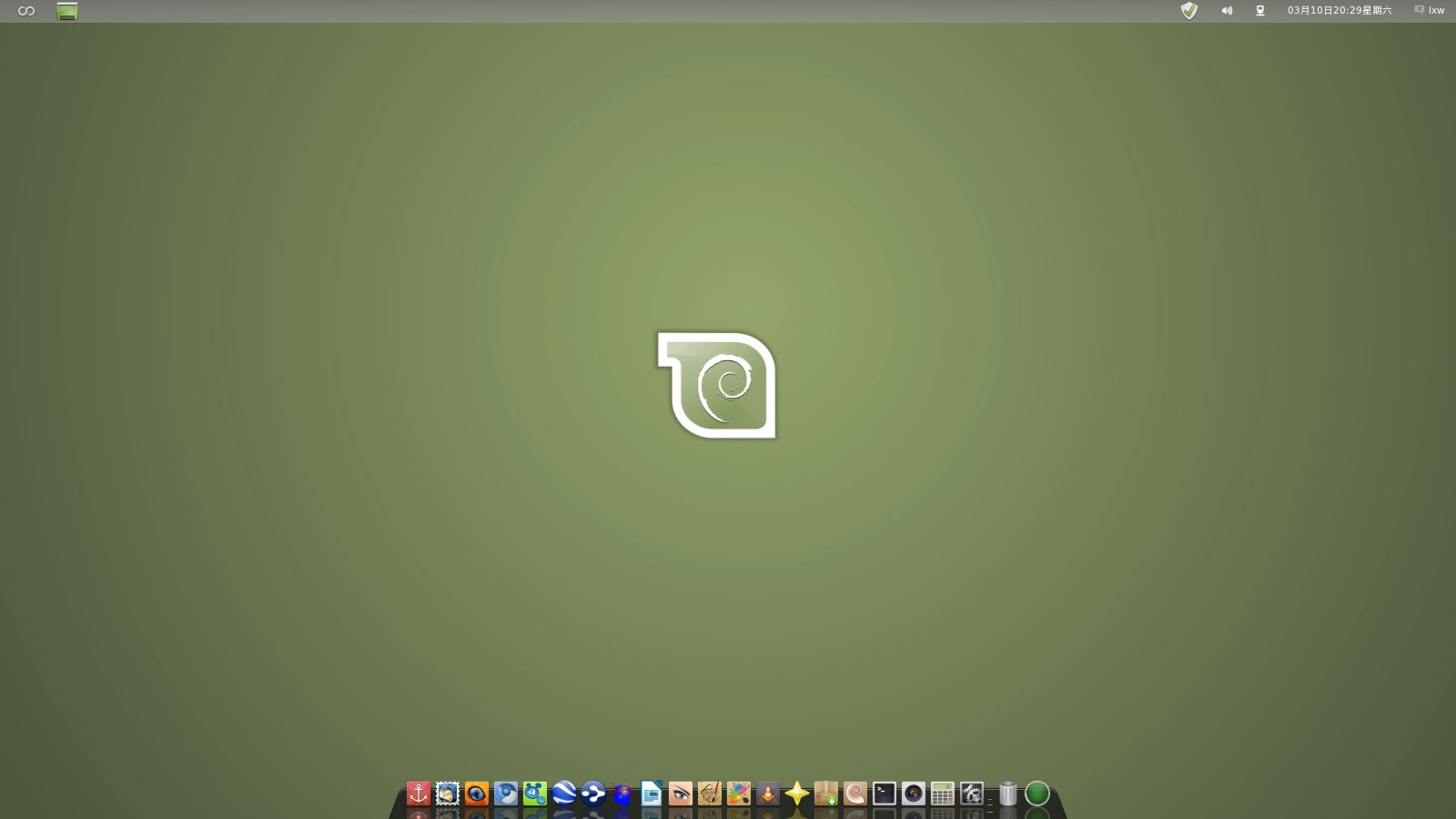This screenshot has height=819, width=1456.
Task: Open the Docky anchor icon
Action: pyautogui.click(x=419, y=794)
